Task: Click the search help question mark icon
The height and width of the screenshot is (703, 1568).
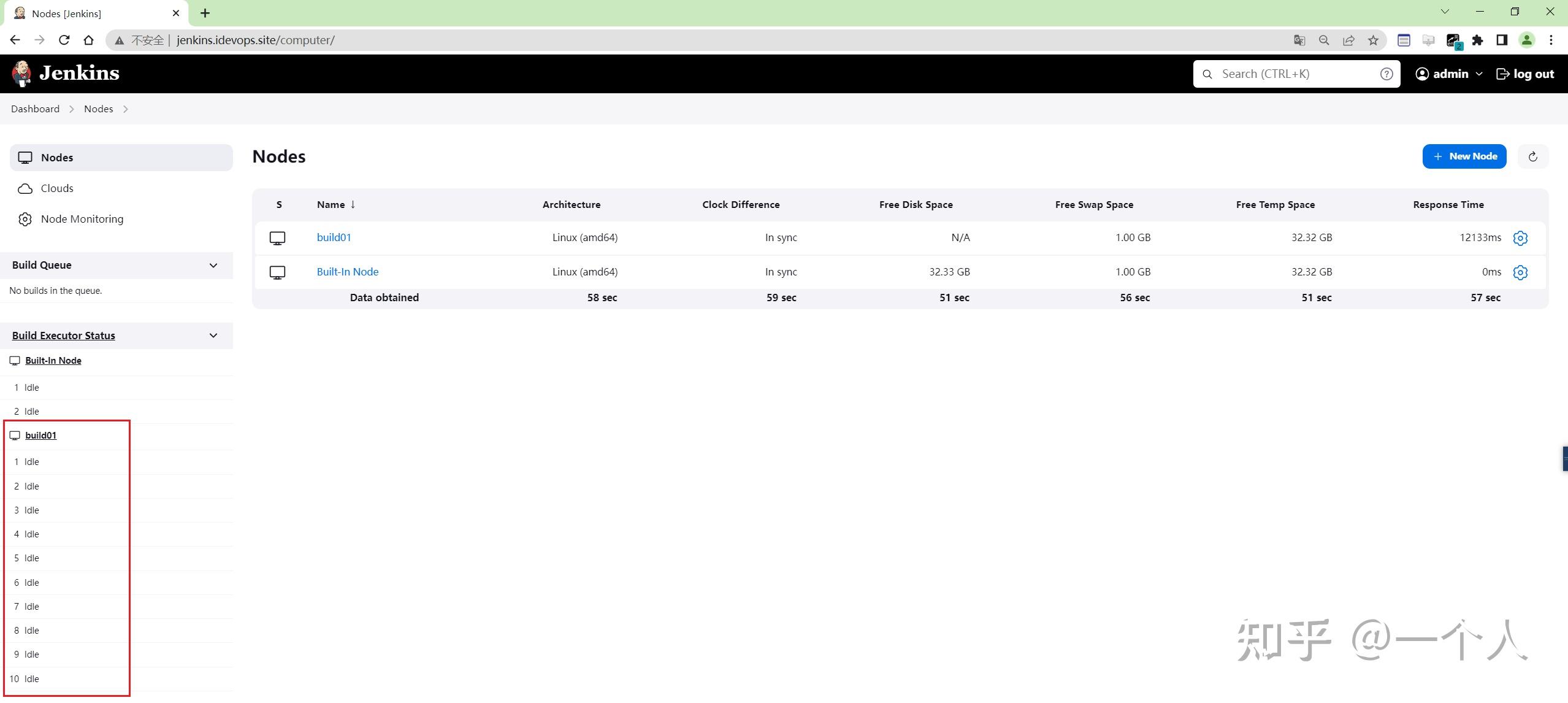Action: 1386,74
